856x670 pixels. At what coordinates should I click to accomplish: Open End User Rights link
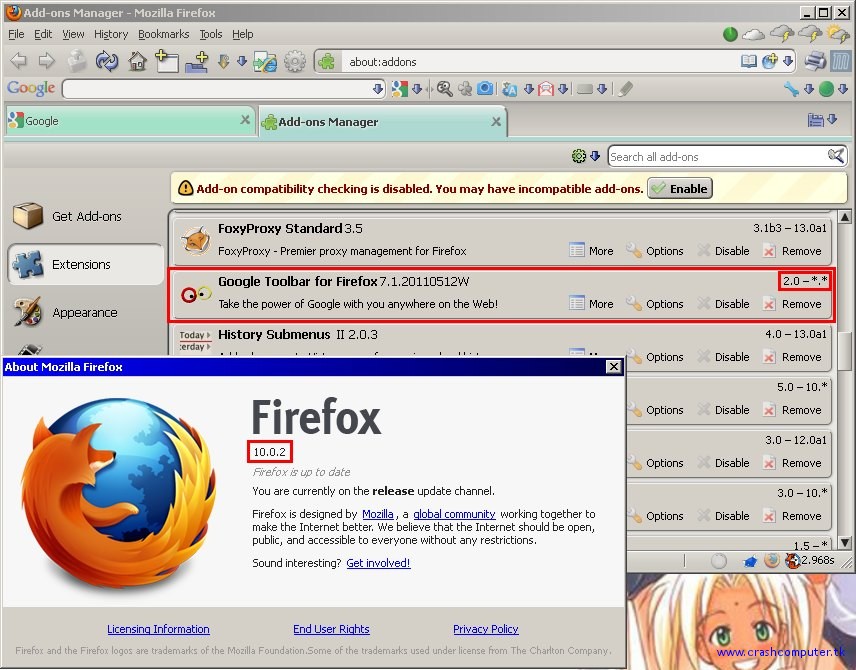331,629
